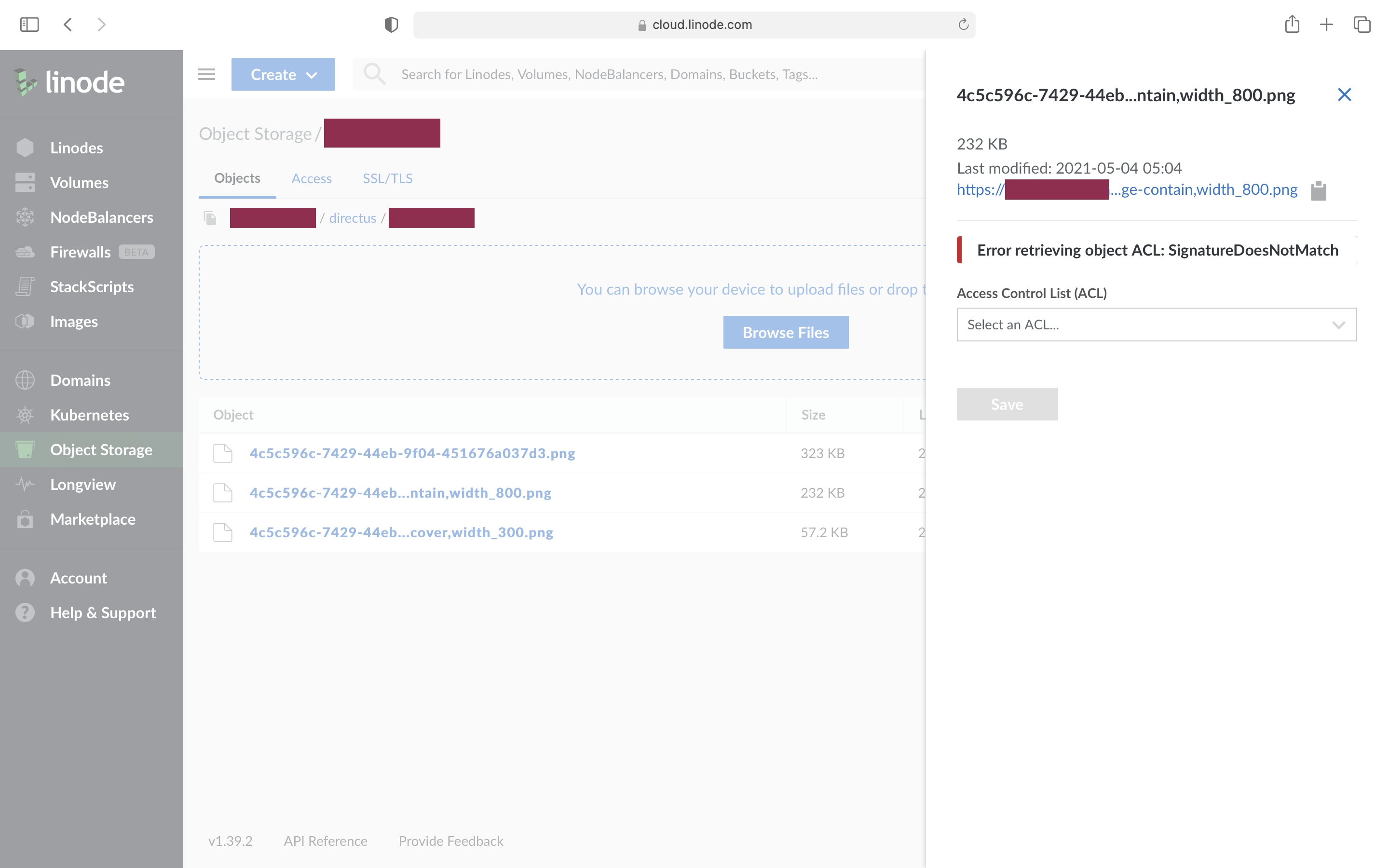
Task: Open the directus breadcrumb folder link
Action: point(353,218)
